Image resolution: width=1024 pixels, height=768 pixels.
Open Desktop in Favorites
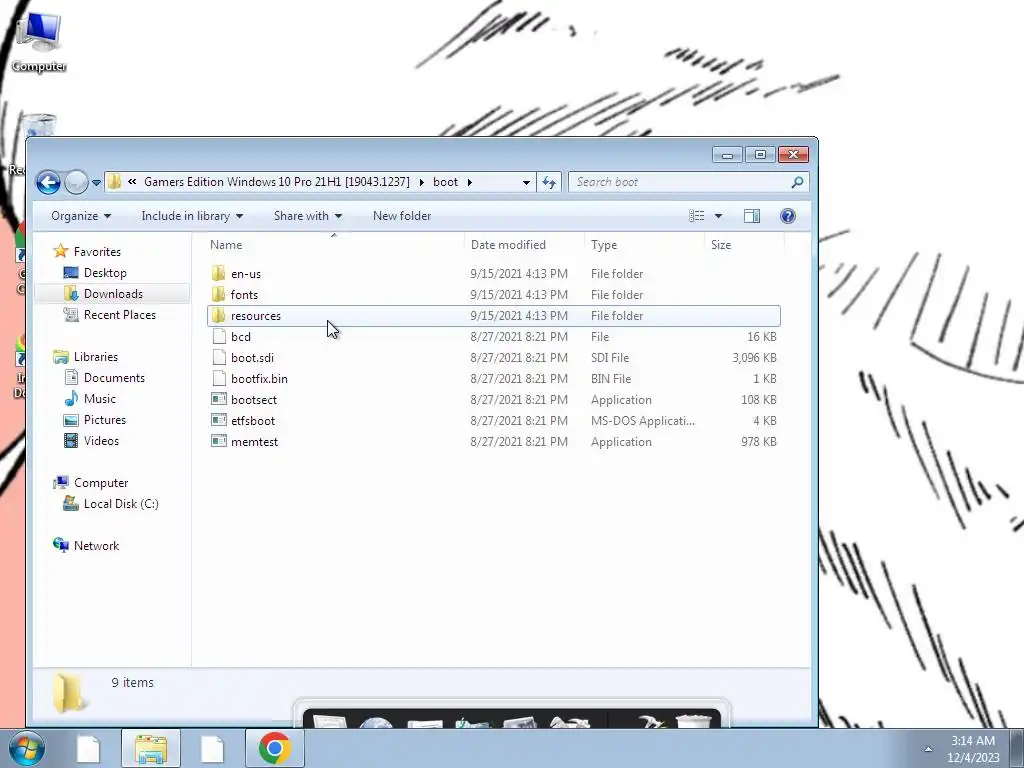click(95, 273)
